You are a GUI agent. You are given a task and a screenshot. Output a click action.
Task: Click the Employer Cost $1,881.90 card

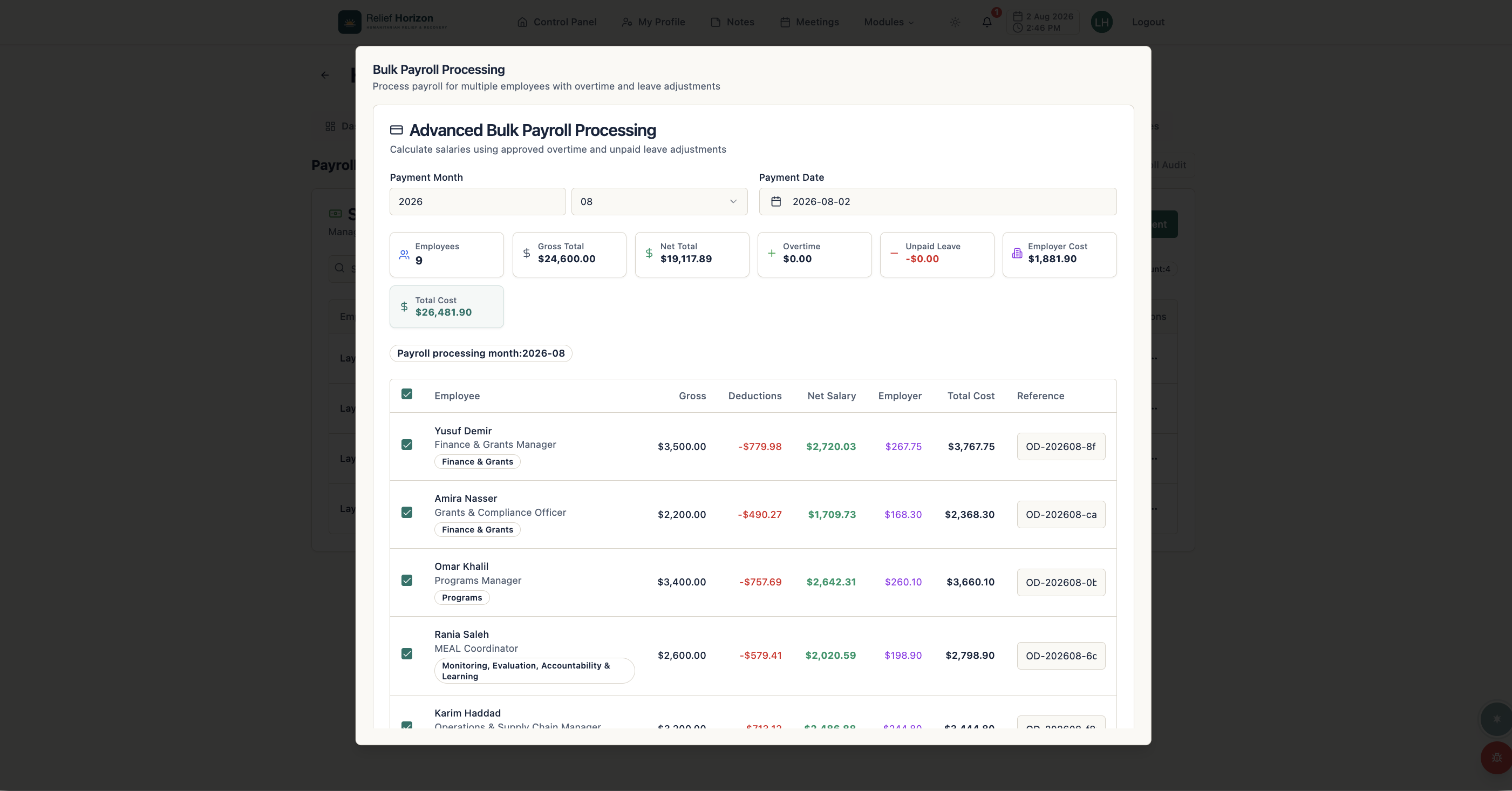pyautogui.click(x=1059, y=254)
